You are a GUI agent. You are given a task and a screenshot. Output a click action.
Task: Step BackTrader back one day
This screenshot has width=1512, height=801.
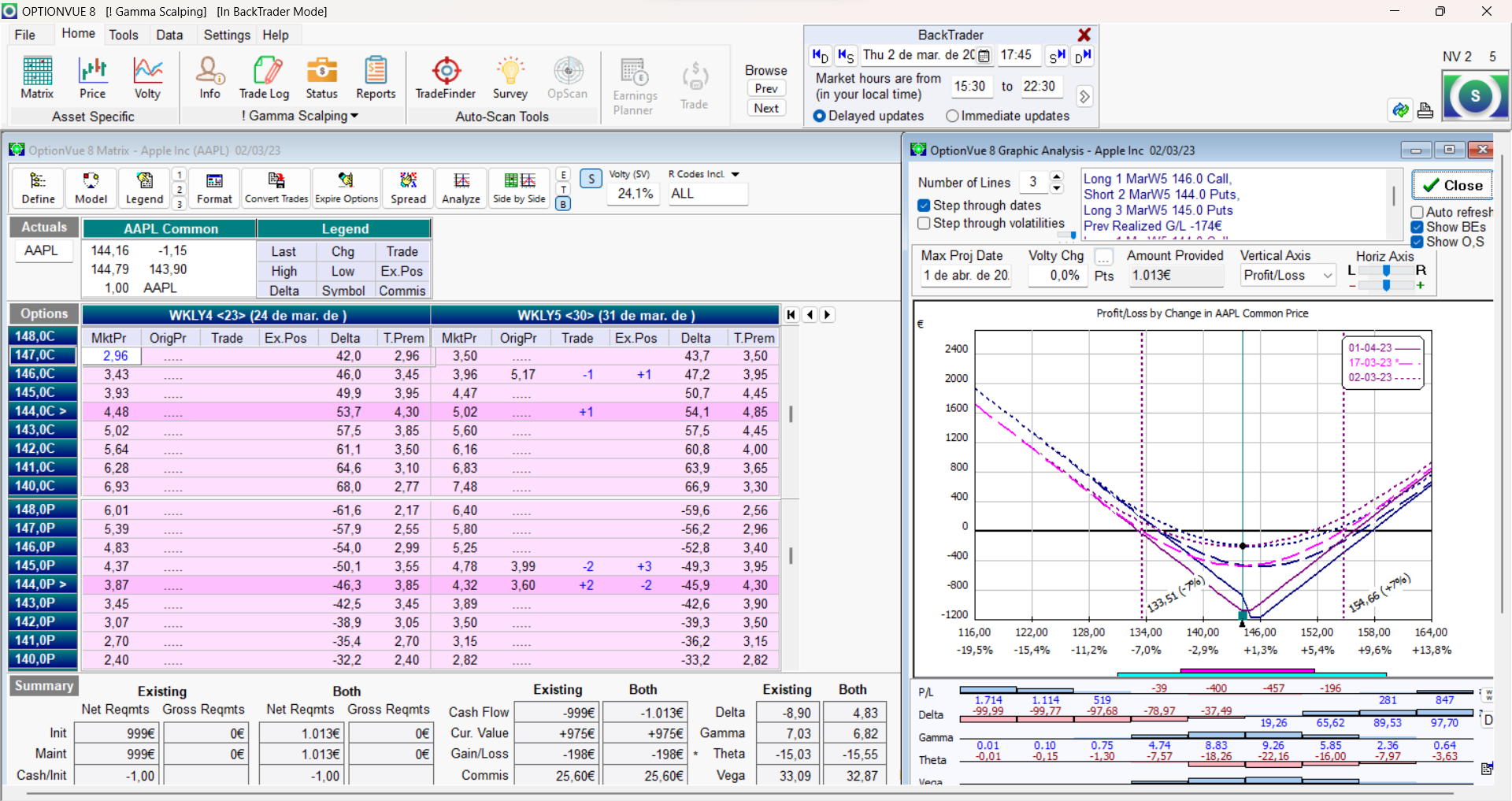[820, 56]
